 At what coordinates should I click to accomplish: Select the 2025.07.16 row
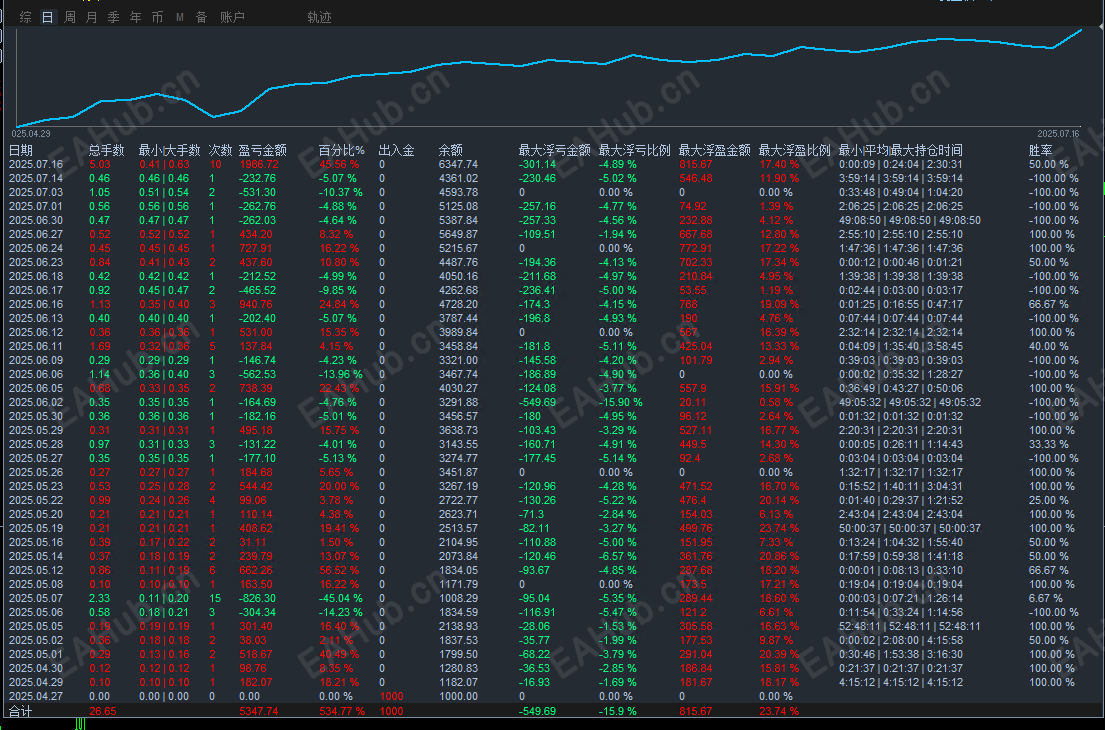[x=552, y=164]
